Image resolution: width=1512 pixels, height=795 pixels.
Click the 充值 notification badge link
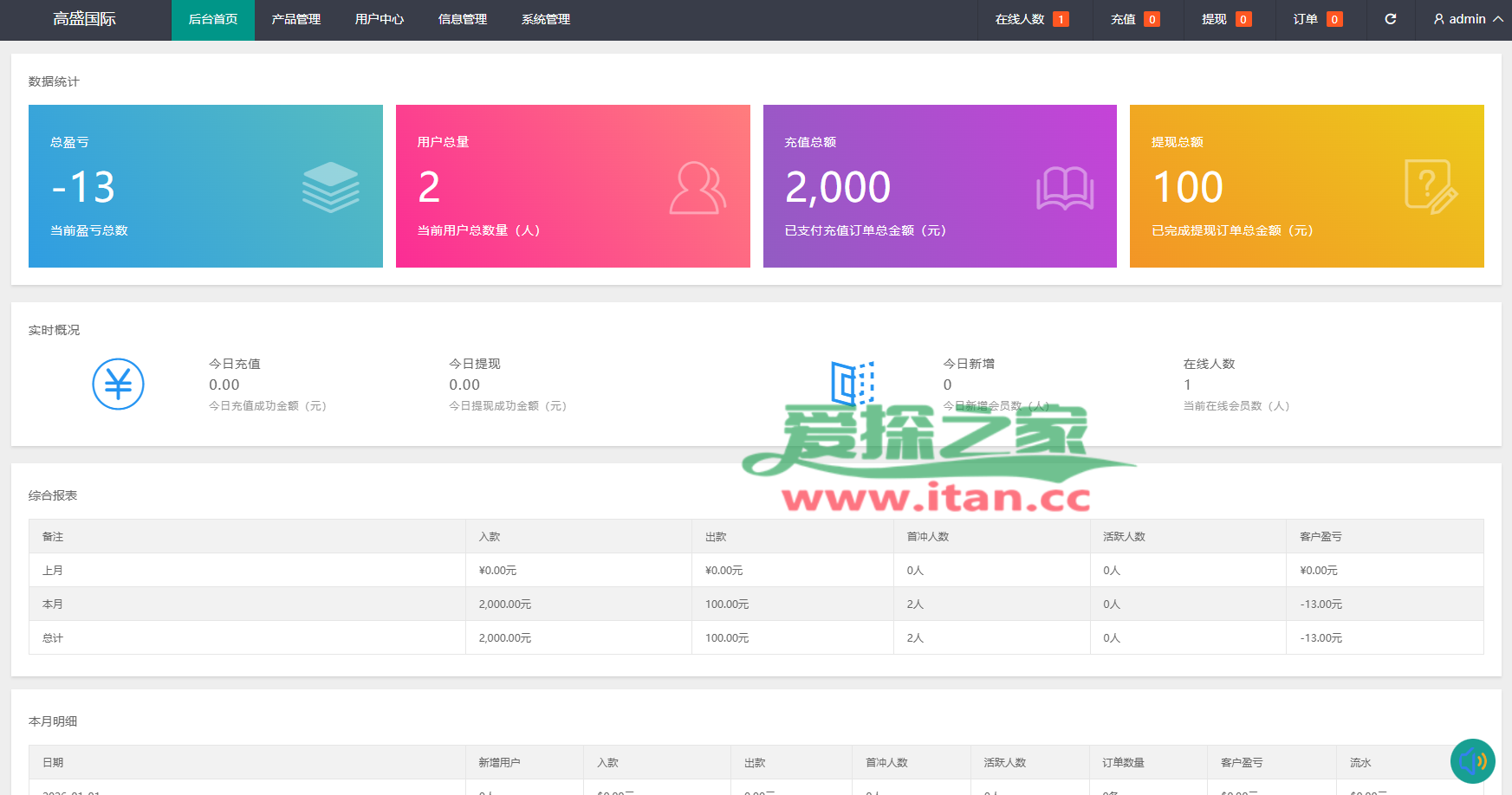click(1134, 19)
